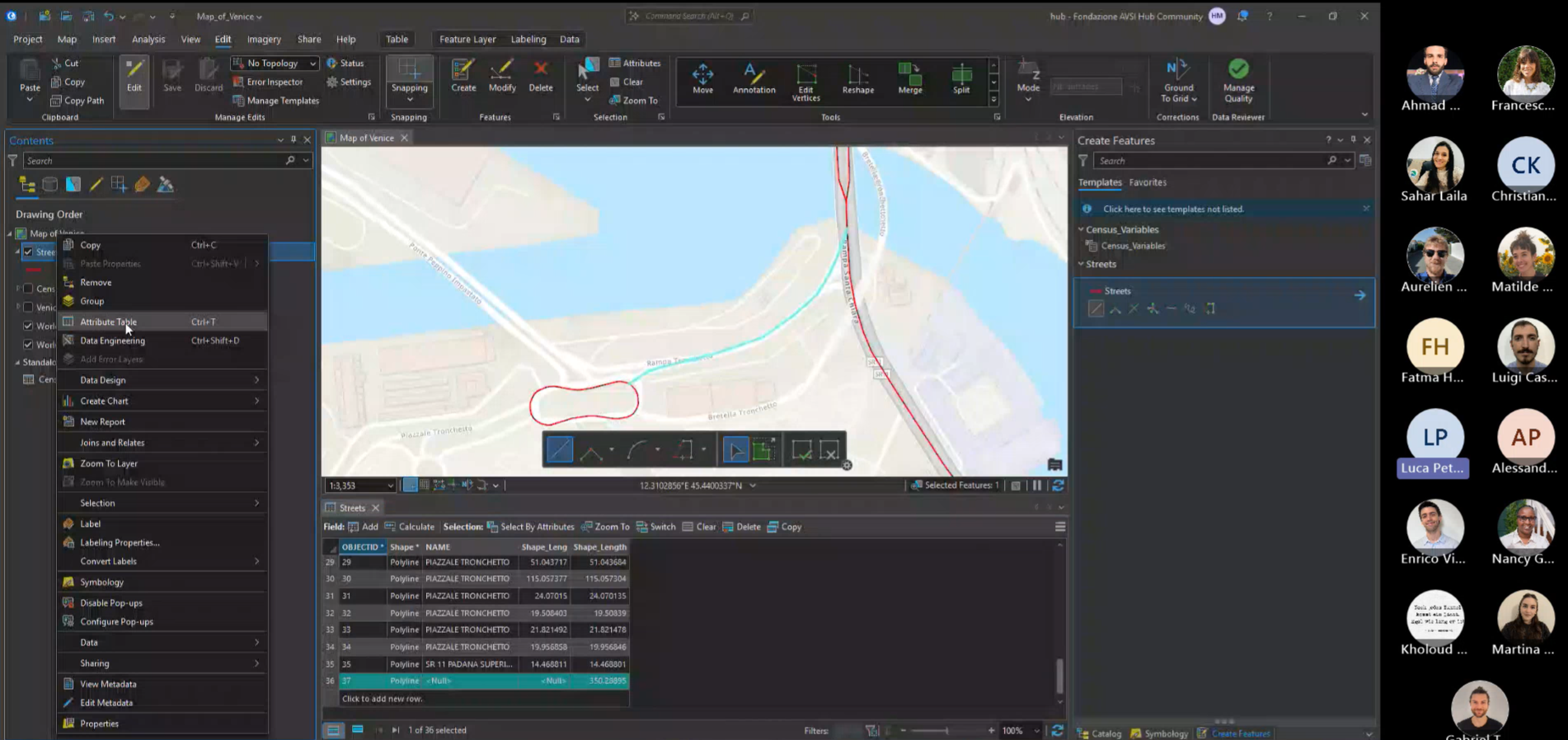Open the Feature Layer ribbon tab

coord(467,39)
